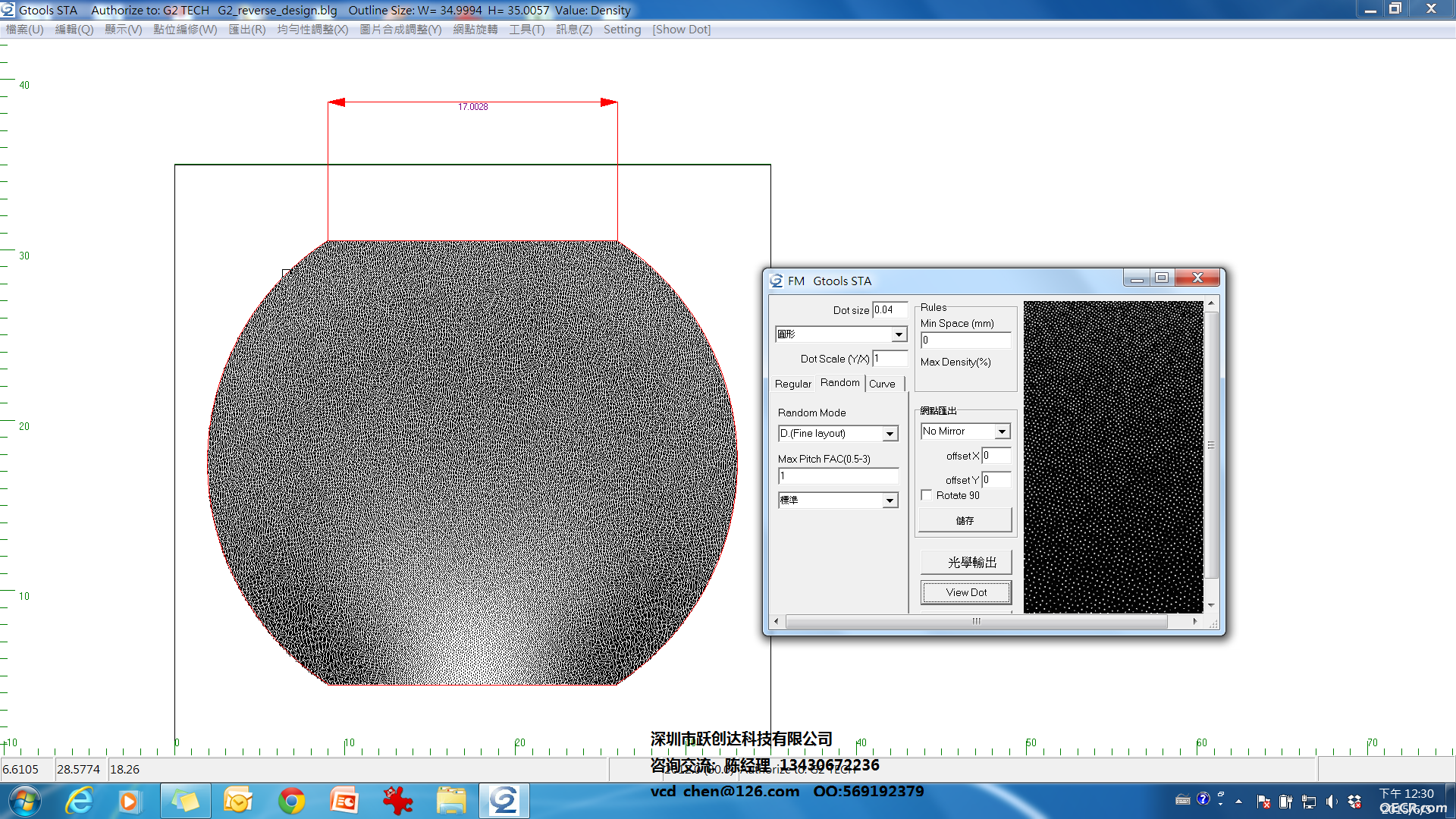Click the Gtools logo in main title bar
Viewport: 1456px width, 819px height.
[x=8, y=10]
